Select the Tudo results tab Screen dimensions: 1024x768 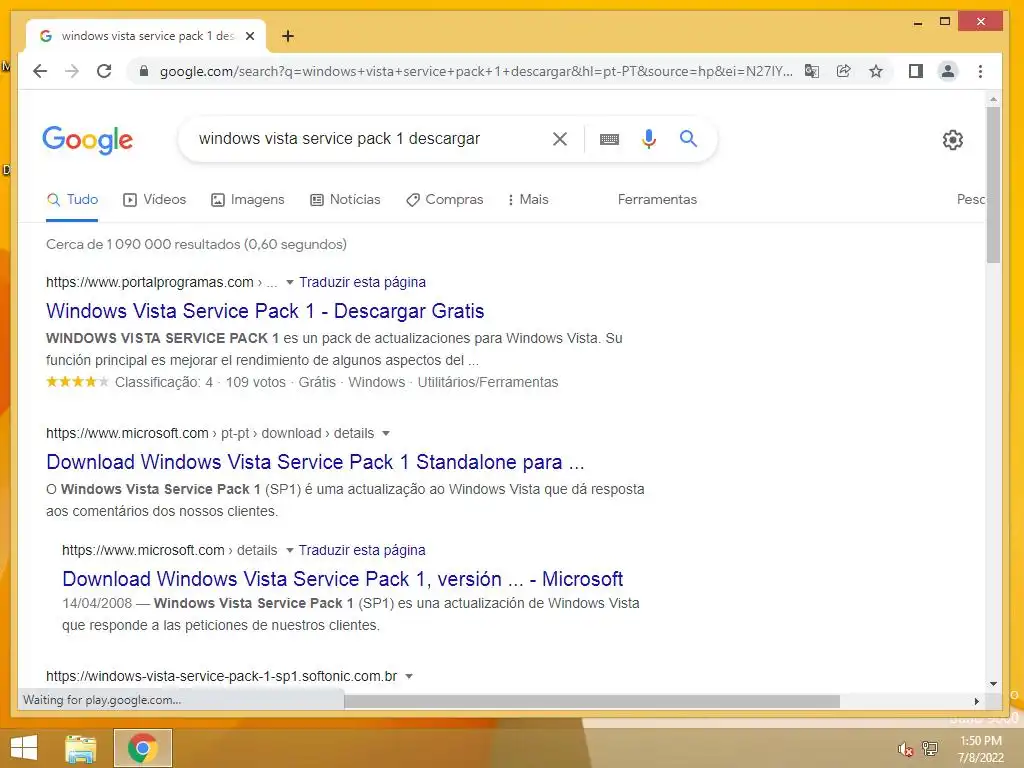pyautogui.click(x=72, y=199)
